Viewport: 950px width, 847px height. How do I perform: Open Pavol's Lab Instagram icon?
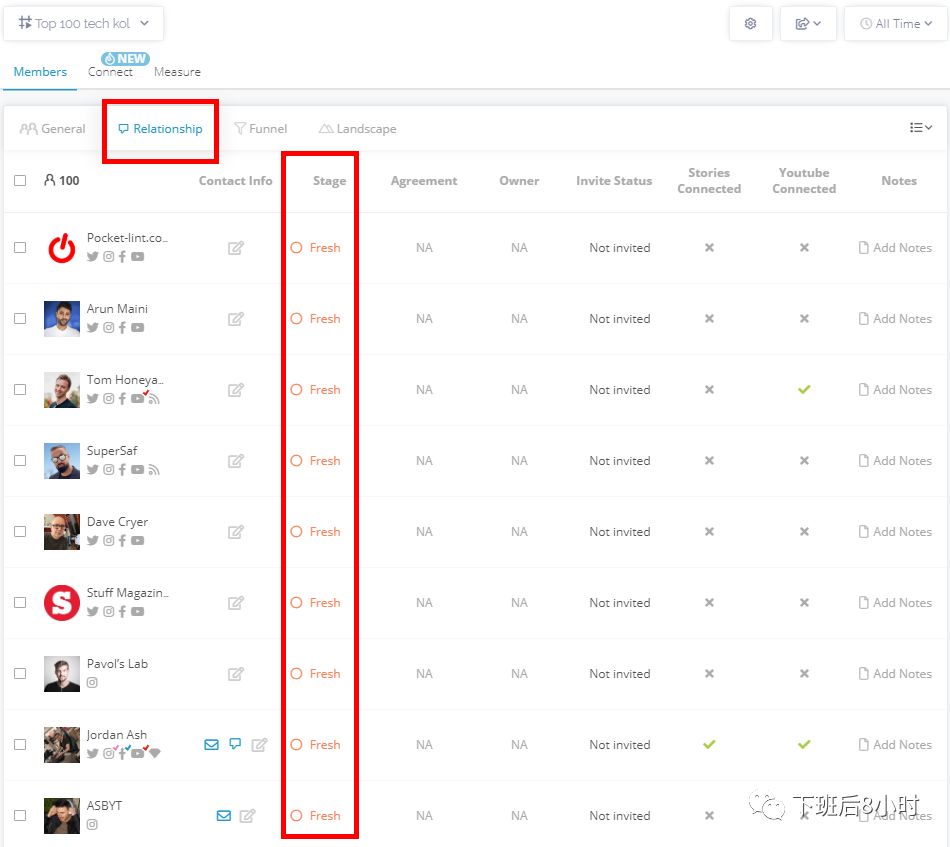[x=92, y=683]
